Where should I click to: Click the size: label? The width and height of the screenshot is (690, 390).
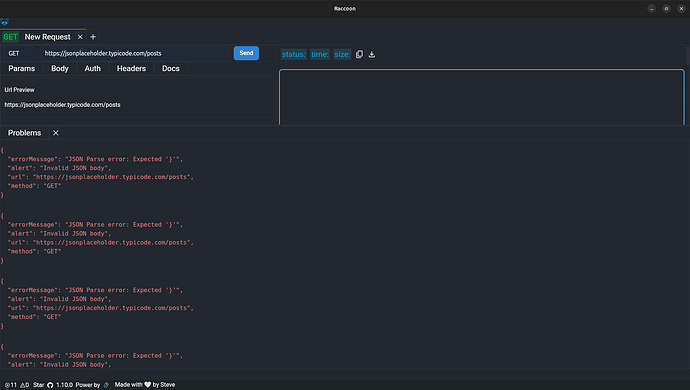[342, 54]
